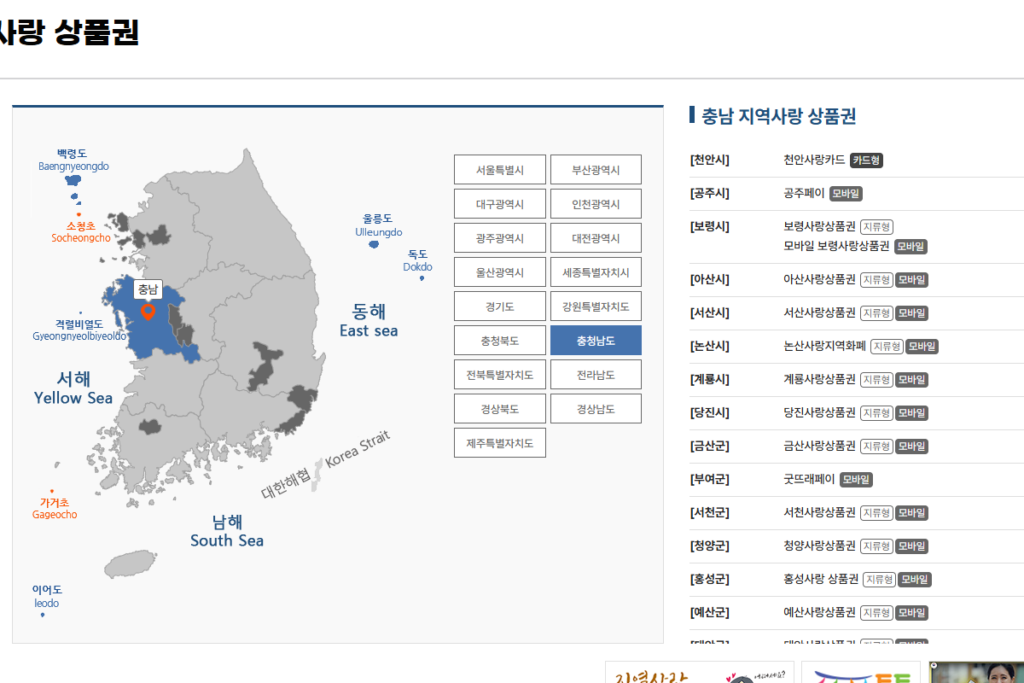The image size is (1024, 683).
Task: Click the 충남 label tooltip on the map
Action: pyautogui.click(x=150, y=289)
